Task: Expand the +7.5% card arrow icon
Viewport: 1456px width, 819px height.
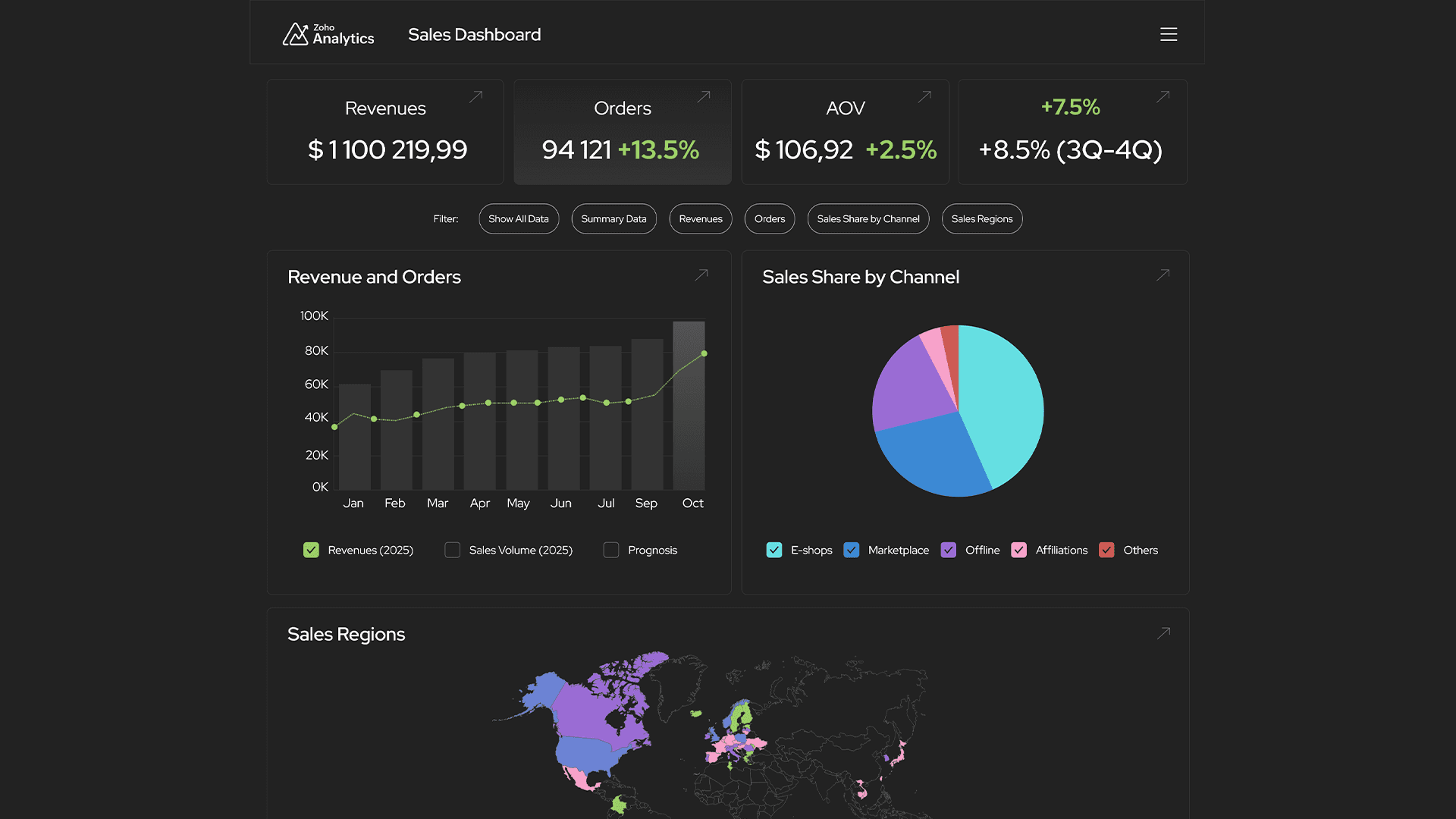Action: (x=1163, y=96)
